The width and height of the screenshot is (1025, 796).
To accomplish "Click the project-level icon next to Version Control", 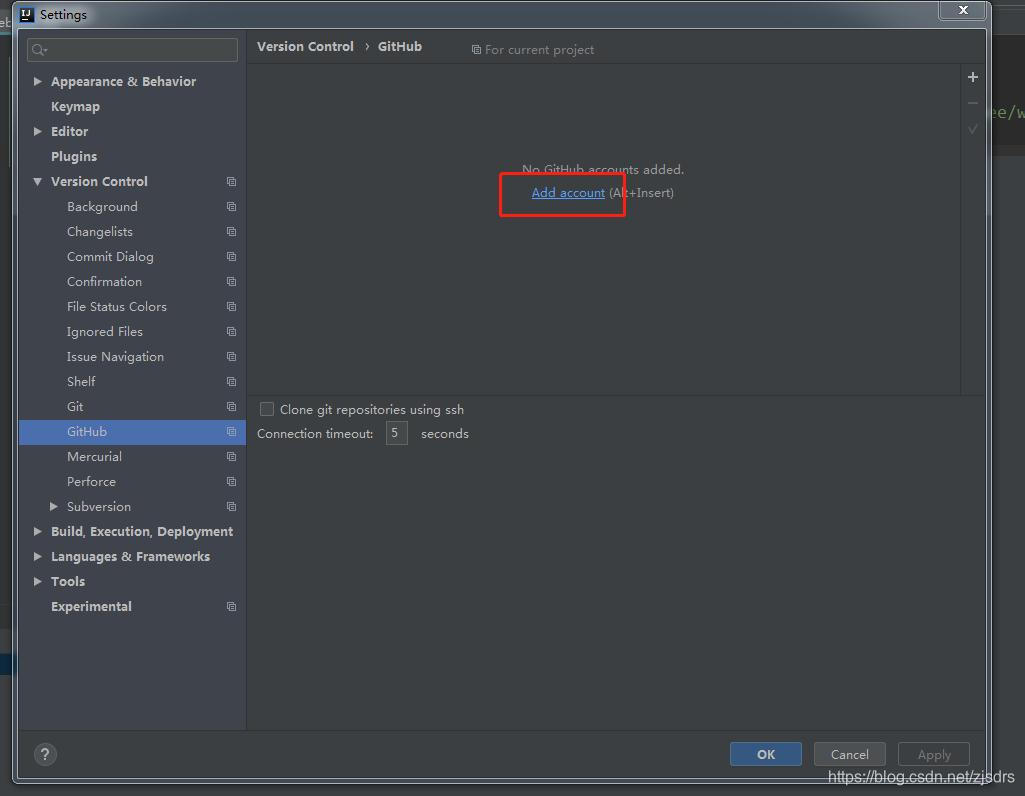I will point(231,182).
